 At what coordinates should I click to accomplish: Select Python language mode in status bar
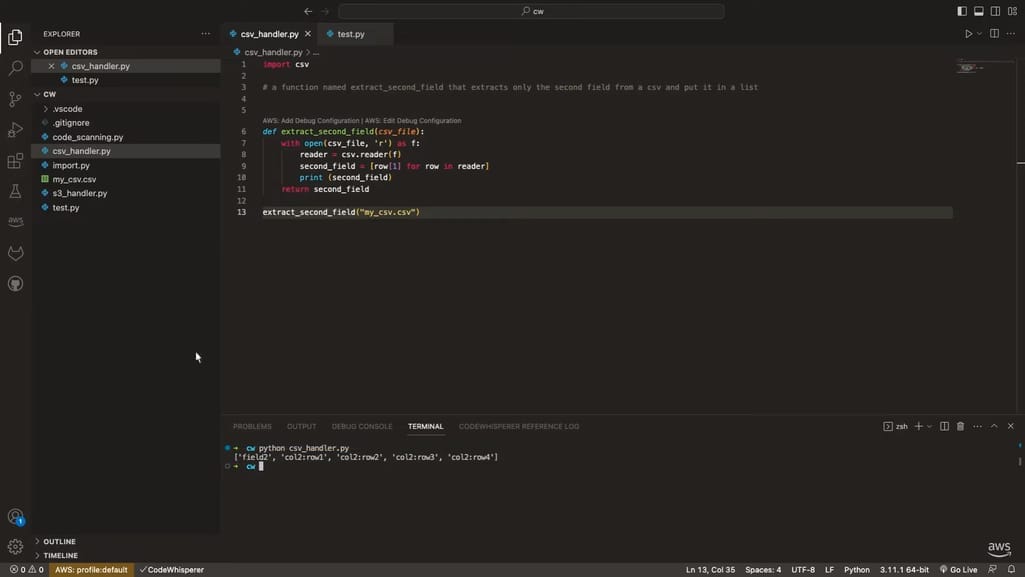[x=856, y=570]
